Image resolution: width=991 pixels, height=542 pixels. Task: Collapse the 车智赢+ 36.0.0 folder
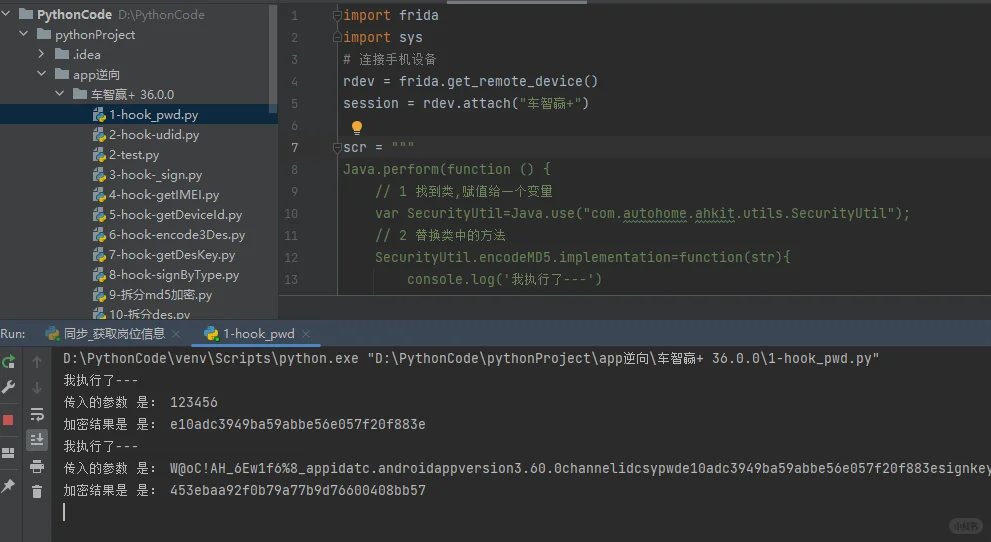click(59, 94)
